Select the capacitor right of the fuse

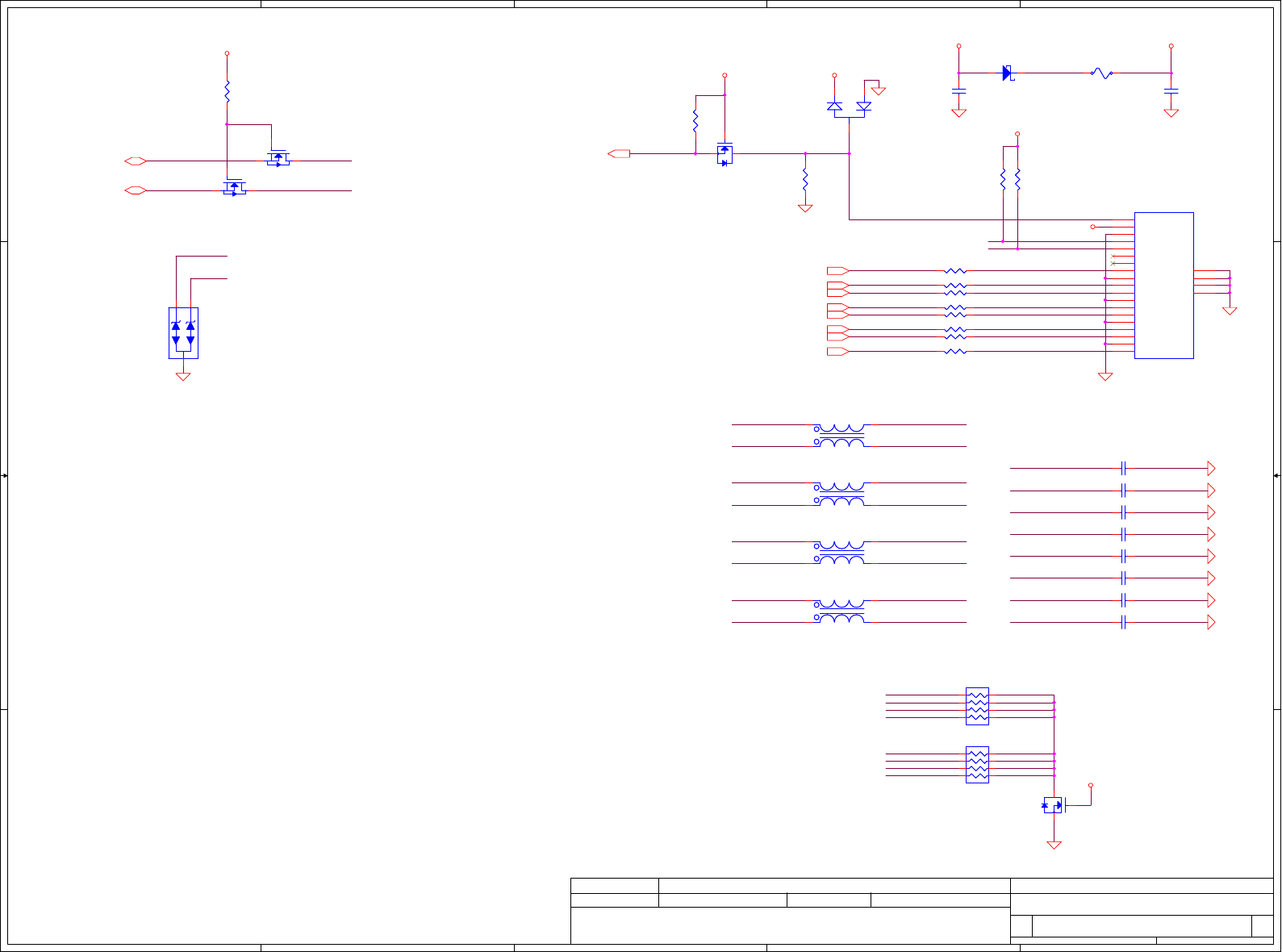[x=1171, y=90]
